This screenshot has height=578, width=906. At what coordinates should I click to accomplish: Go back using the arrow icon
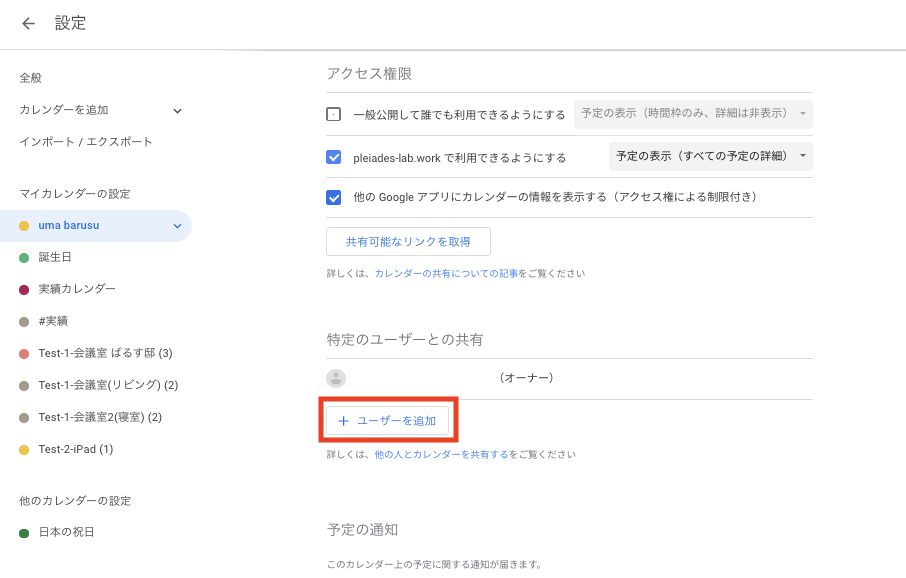pyautogui.click(x=28, y=23)
